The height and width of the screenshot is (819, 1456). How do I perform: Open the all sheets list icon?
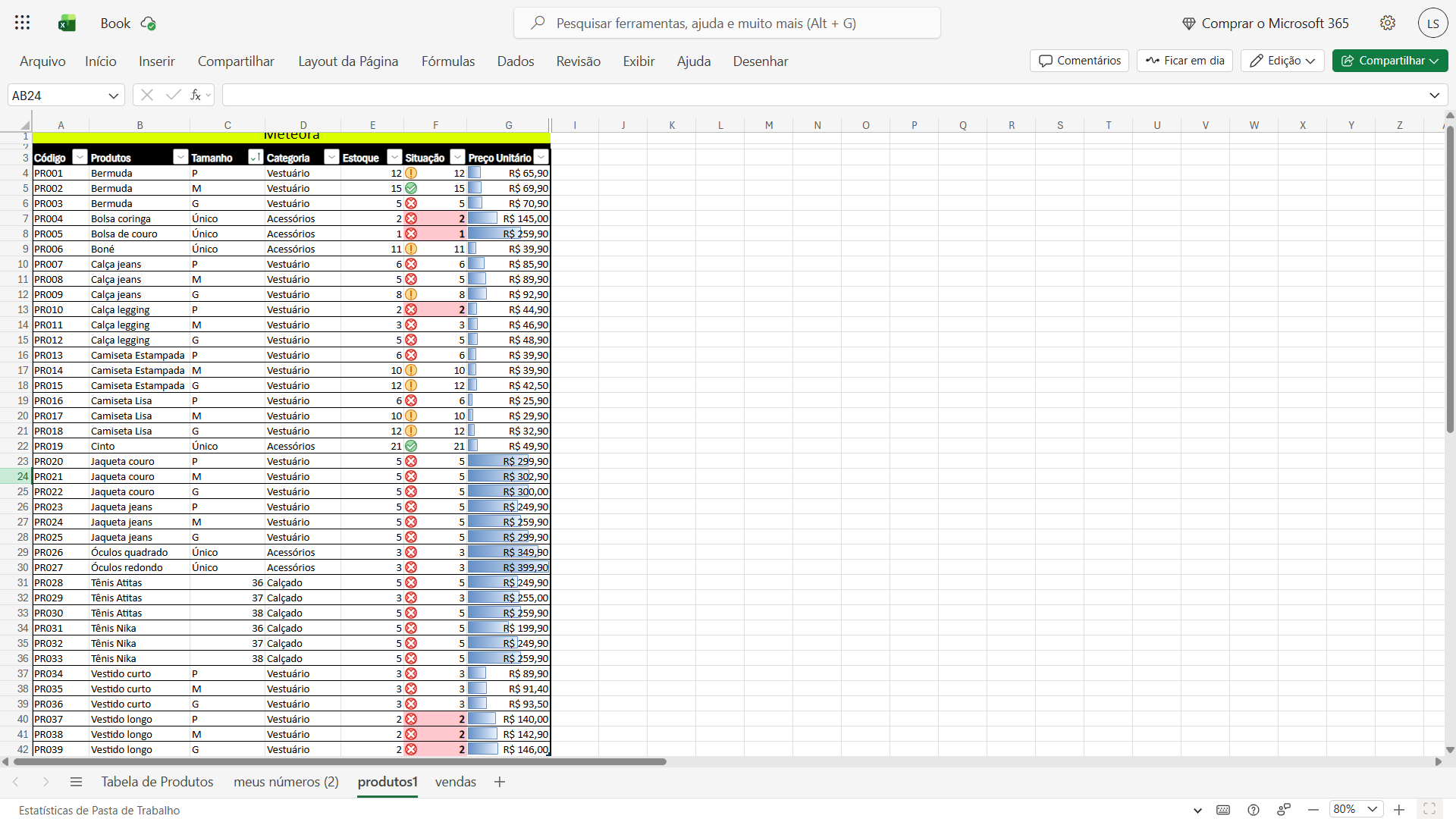pyautogui.click(x=76, y=782)
